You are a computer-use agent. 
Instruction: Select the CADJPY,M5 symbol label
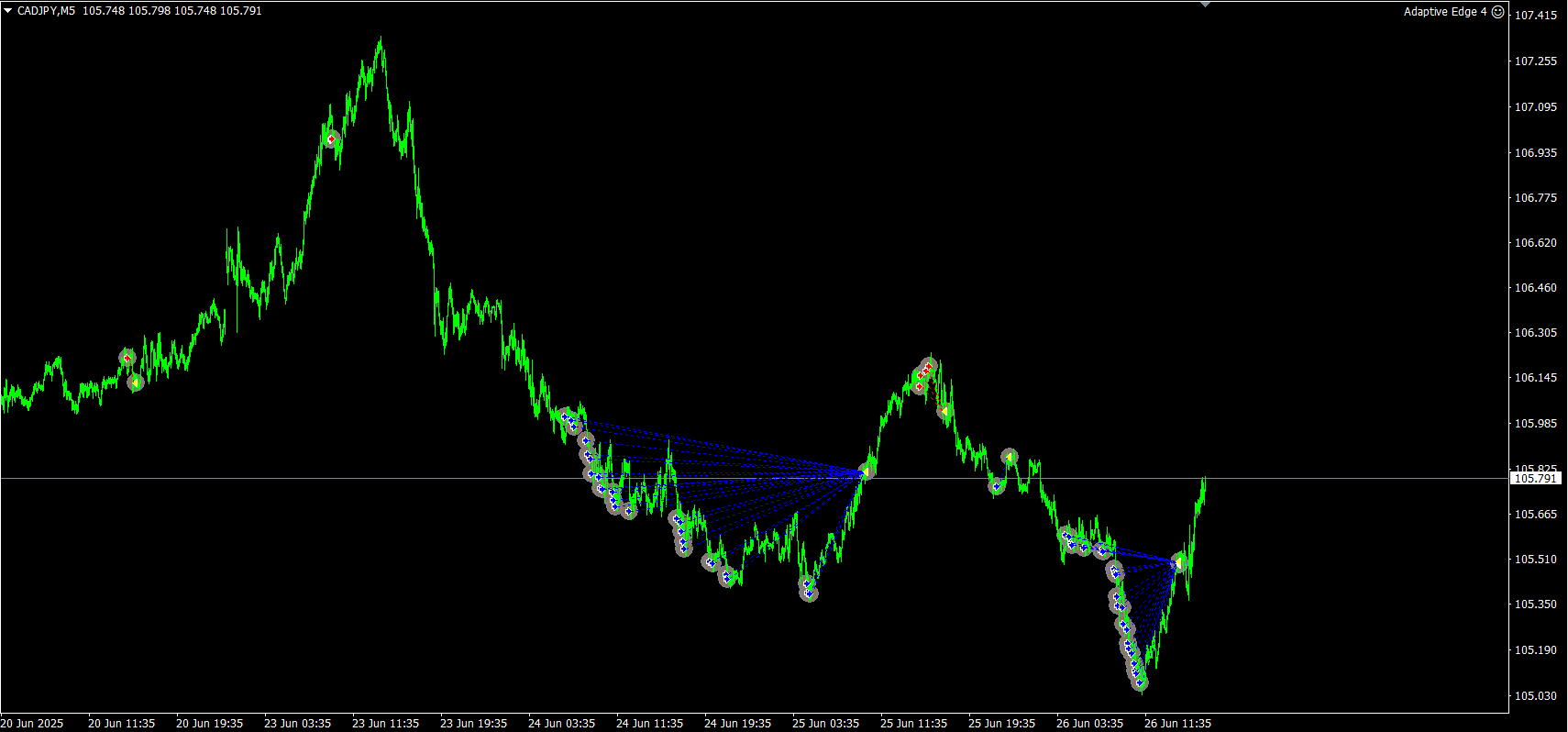tap(46, 11)
